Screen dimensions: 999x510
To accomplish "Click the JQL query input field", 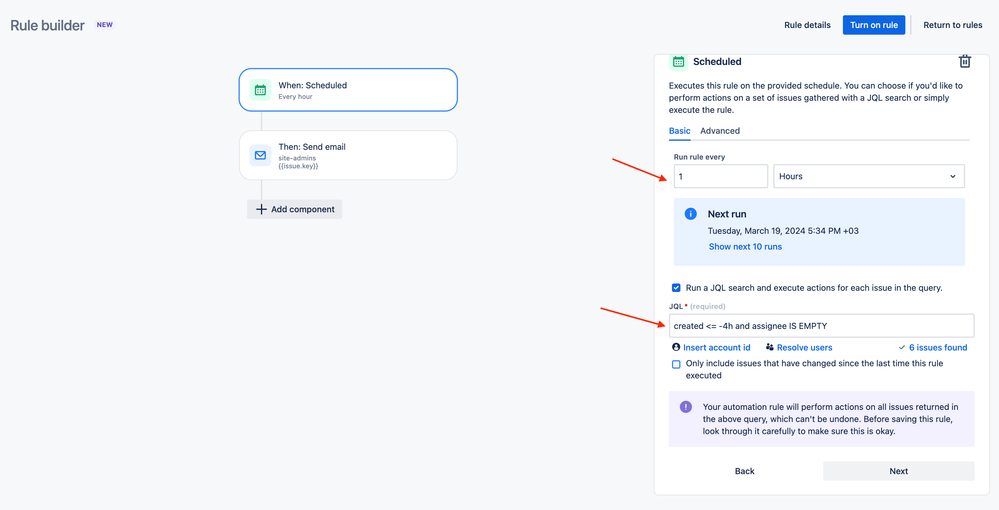I will pos(821,326).
